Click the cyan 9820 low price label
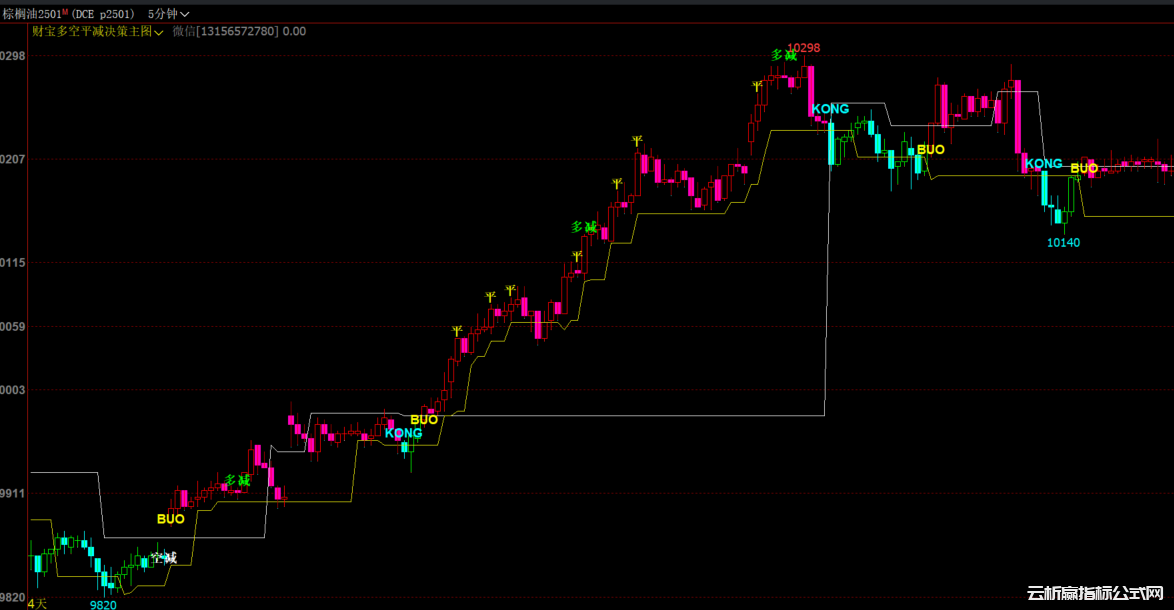 tap(103, 605)
